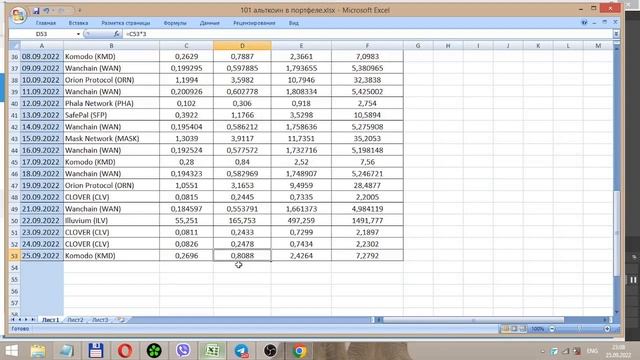Open Opera browser from the taskbar
Image resolution: width=640 pixels, height=360 pixels.
(125, 351)
